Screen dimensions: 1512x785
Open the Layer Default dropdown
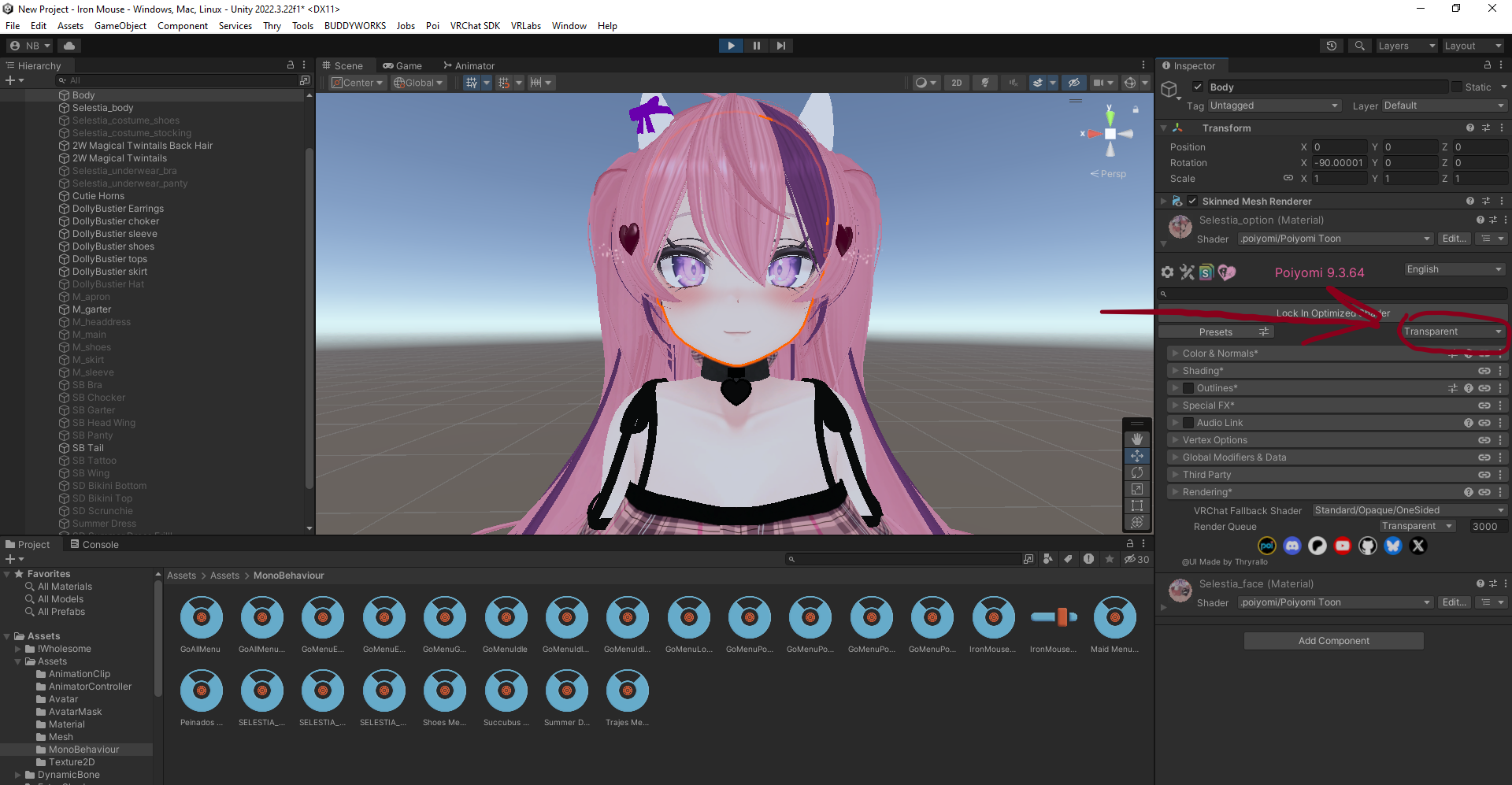[x=1443, y=106]
